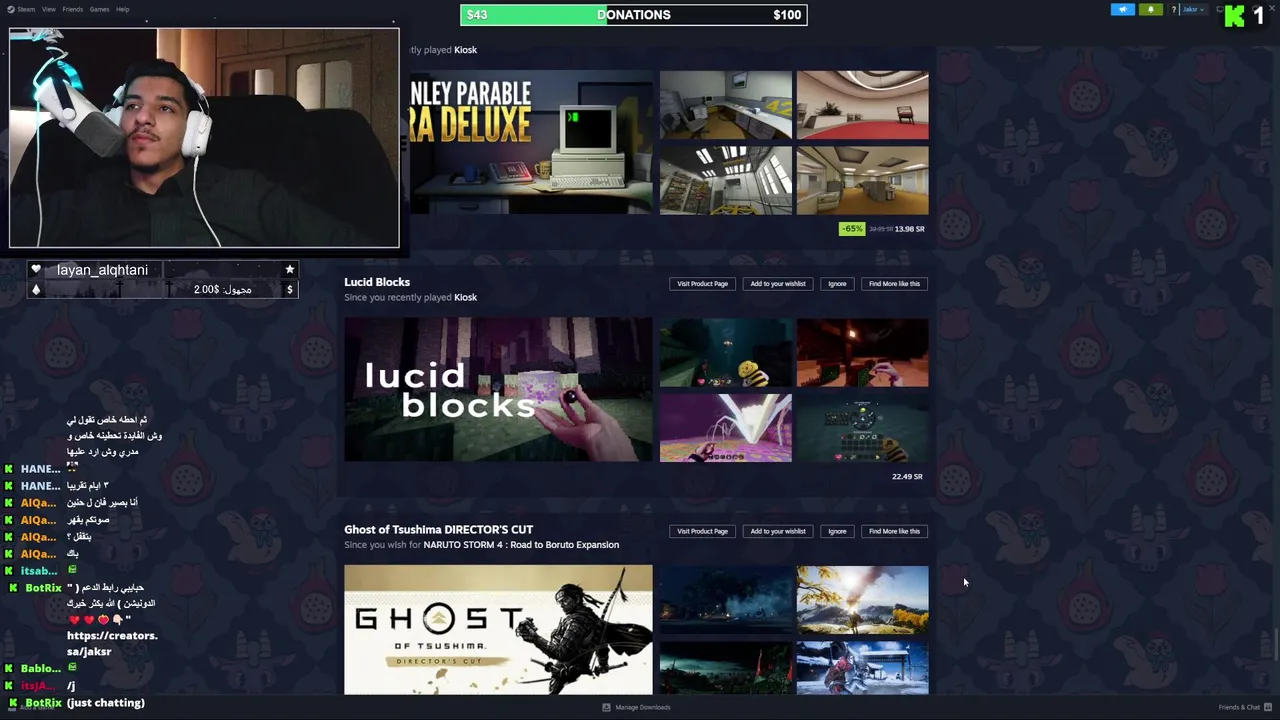This screenshot has height=720, width=1280.
Task: Click the 13.98 SR discounted price
Action: (x=909, y=229)
